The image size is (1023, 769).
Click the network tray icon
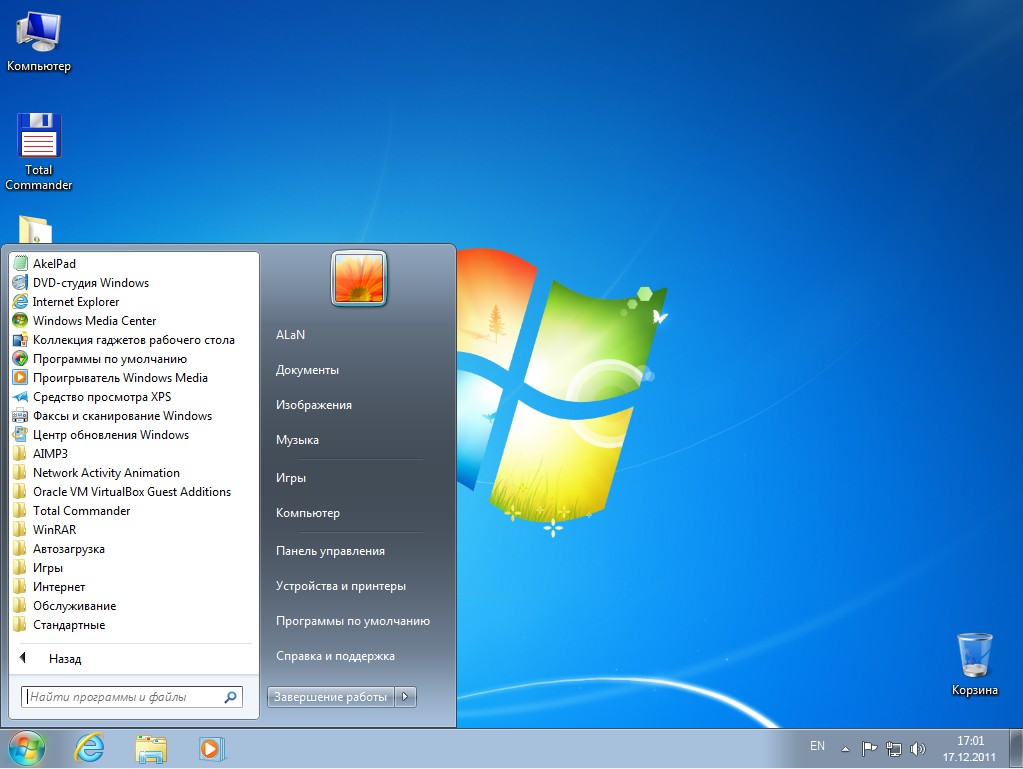click(894, 749)
